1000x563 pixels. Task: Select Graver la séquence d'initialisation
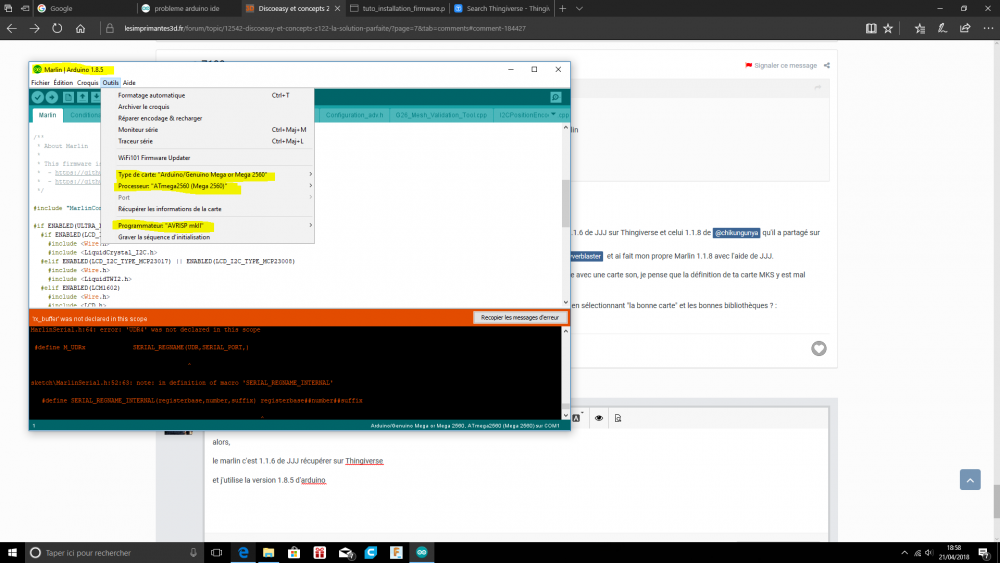(208, 237)
